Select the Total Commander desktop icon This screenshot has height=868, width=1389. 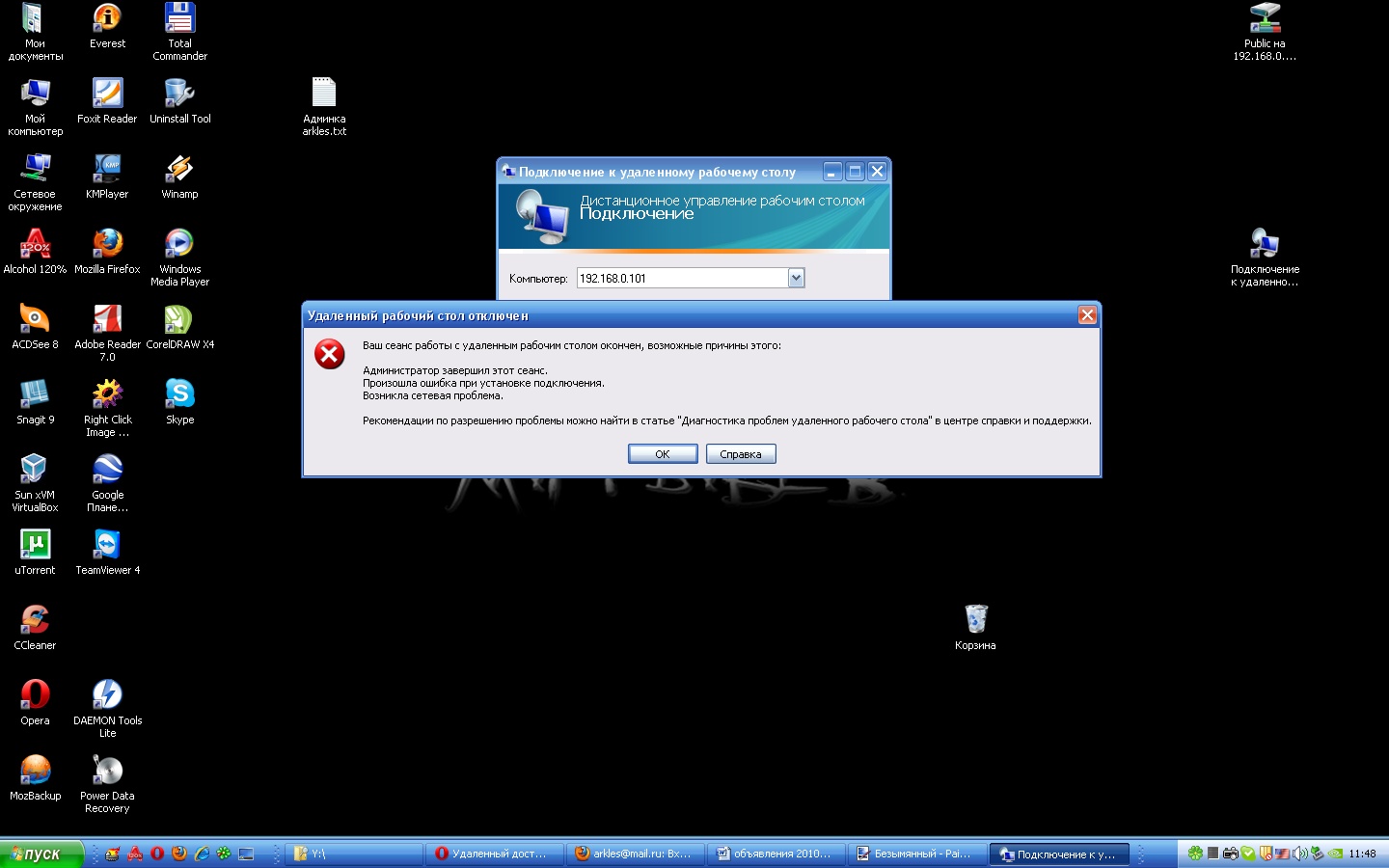point(180,33)
